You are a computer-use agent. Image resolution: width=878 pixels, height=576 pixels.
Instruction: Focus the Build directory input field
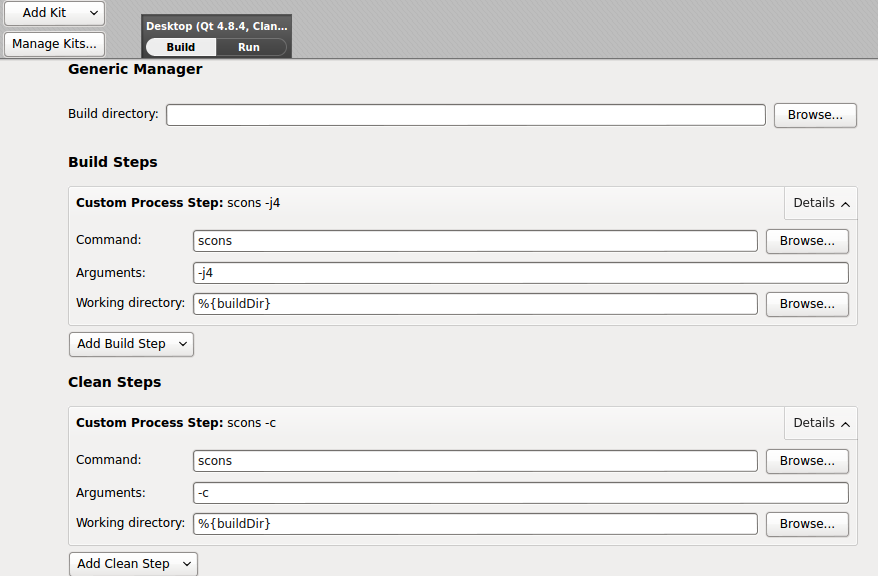466,115
